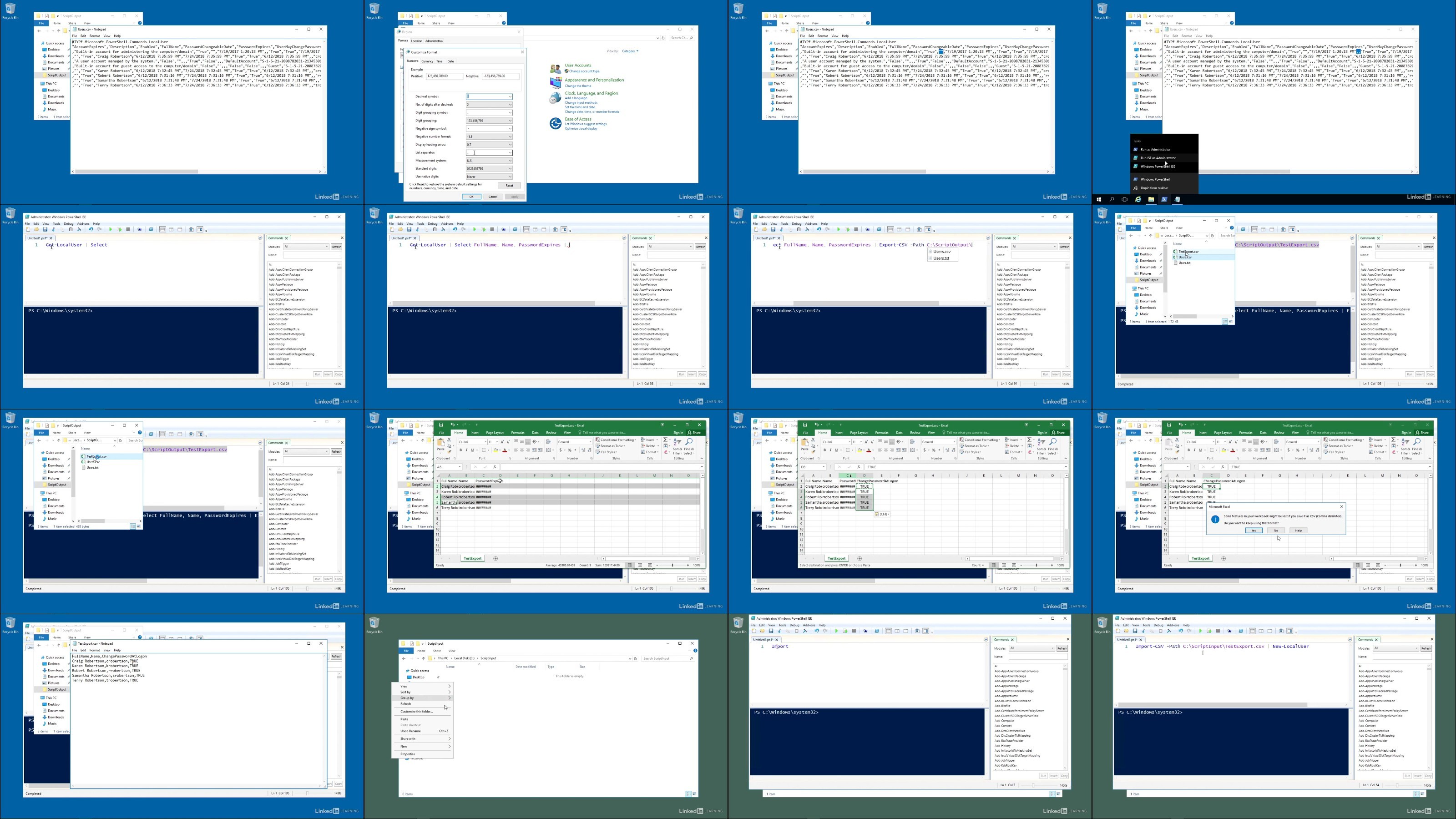Open the Clock, Language, and Region globe icon
The height and width of the screenshot is (819, 1456).
pyautogui.click(x=555, y=97)
